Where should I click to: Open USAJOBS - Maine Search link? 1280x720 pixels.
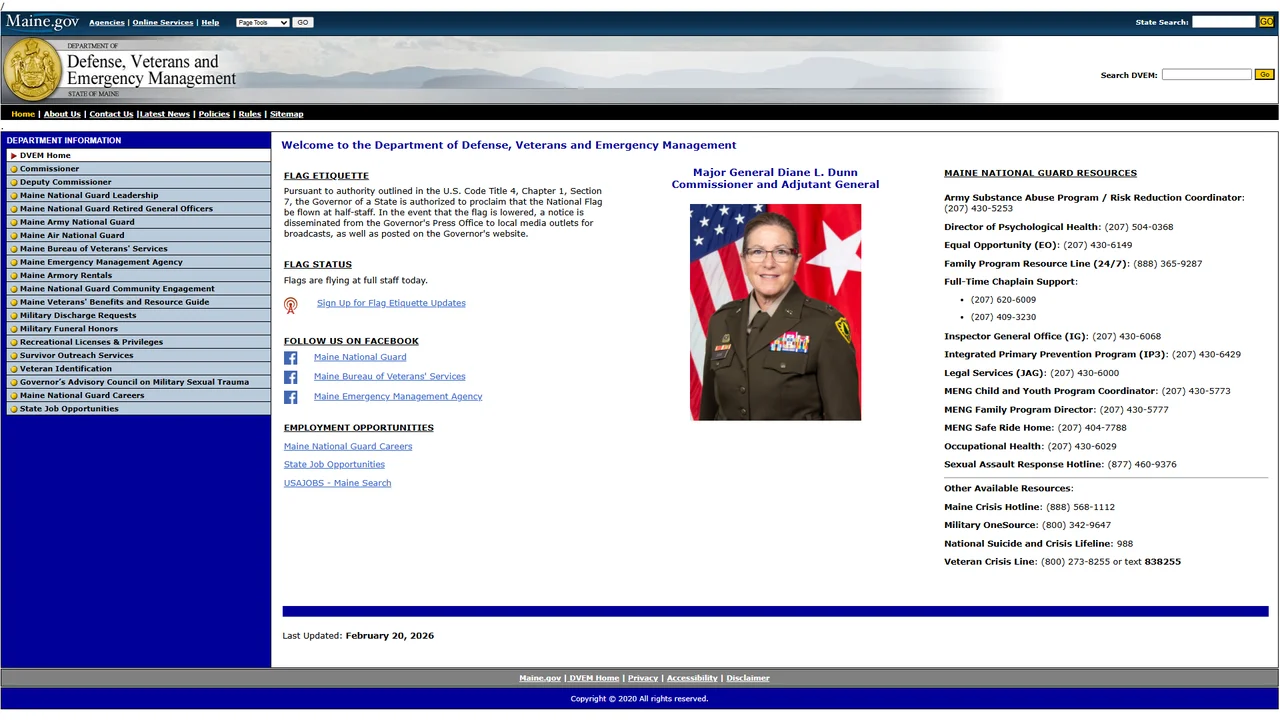(x=337, y=484)
